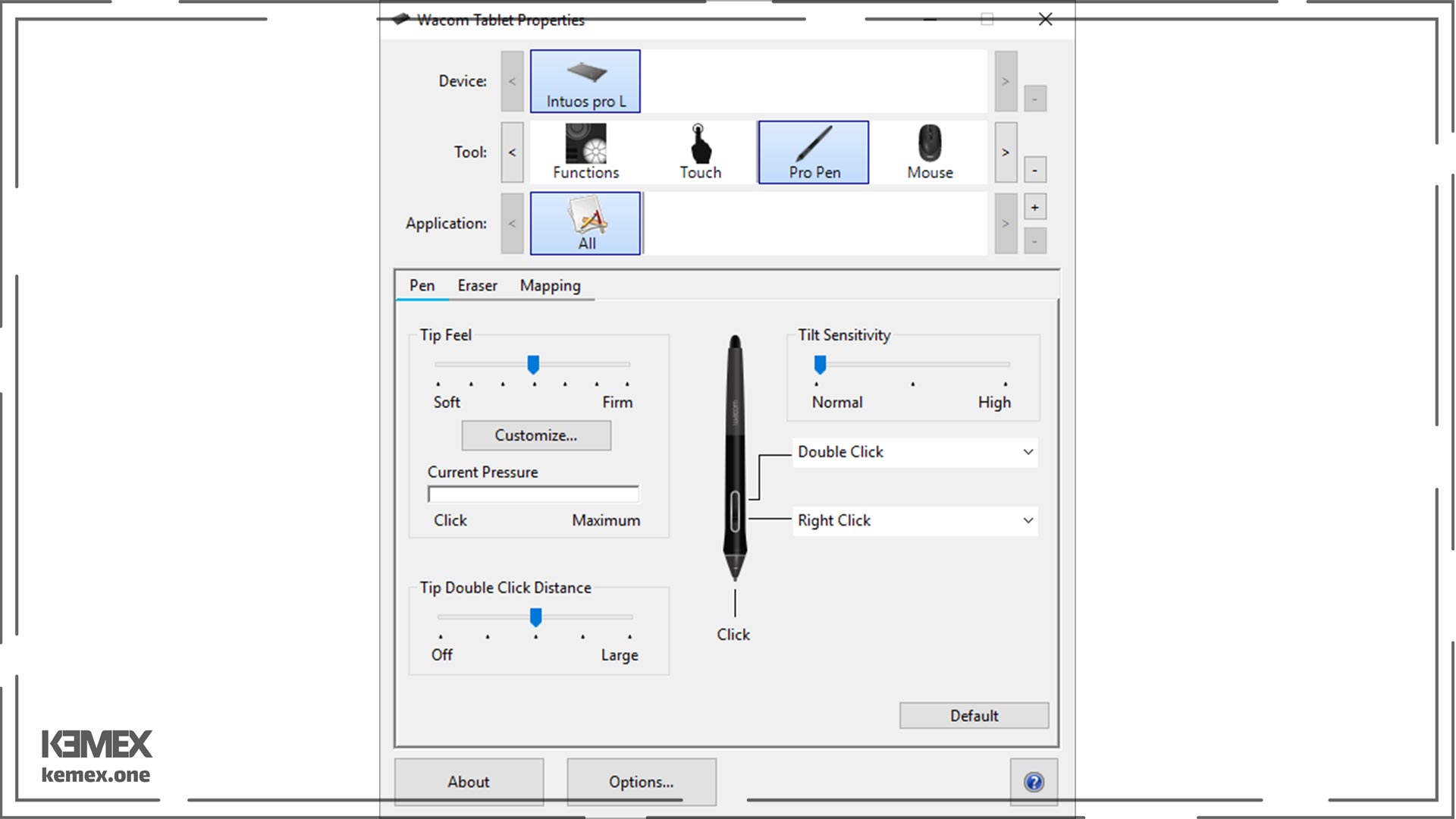Select the Intuos pro L device icon
This screenshot has width=1456, height=819.
click(585, 81)
